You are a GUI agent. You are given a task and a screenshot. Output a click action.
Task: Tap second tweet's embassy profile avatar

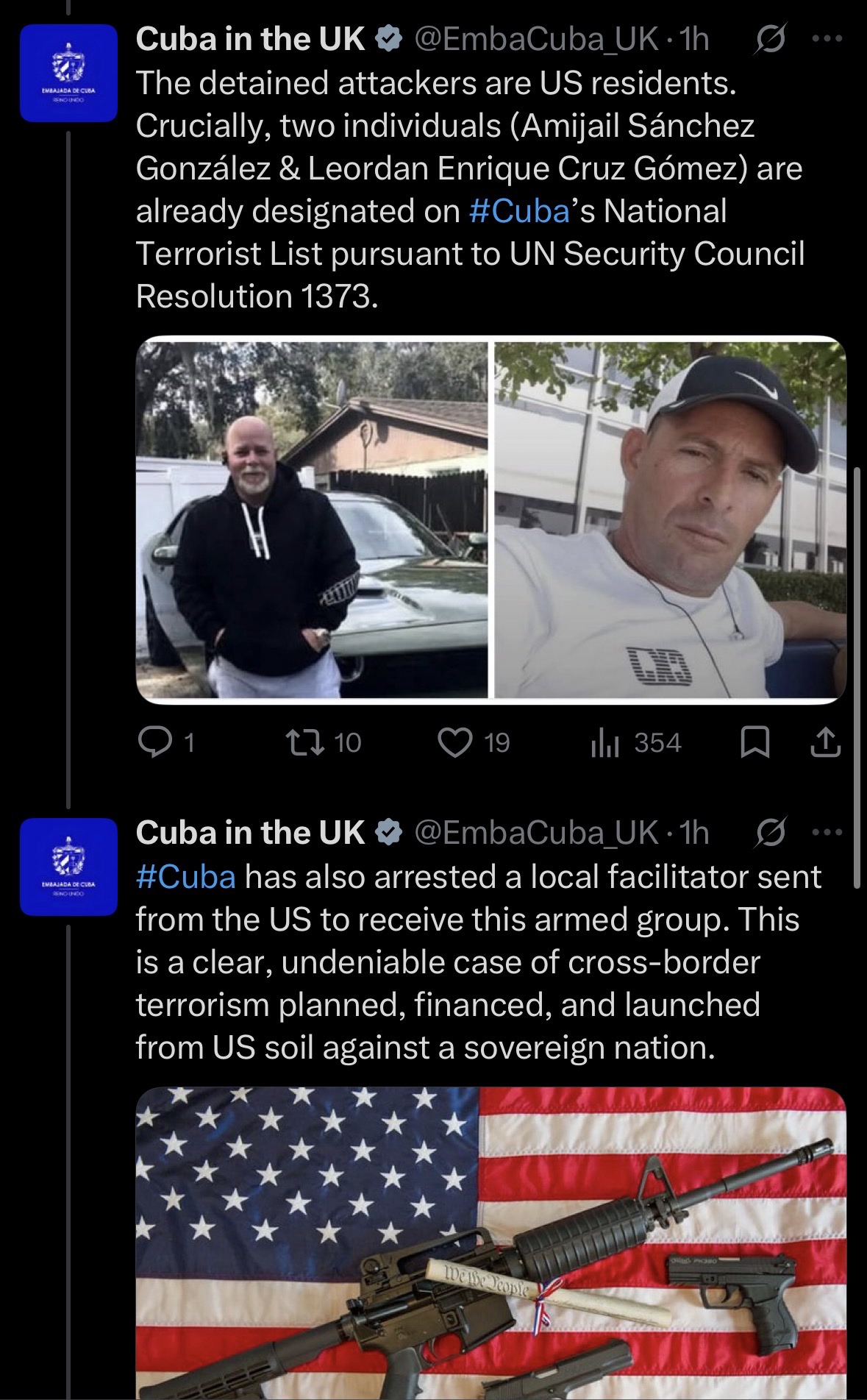coord(68,867)
